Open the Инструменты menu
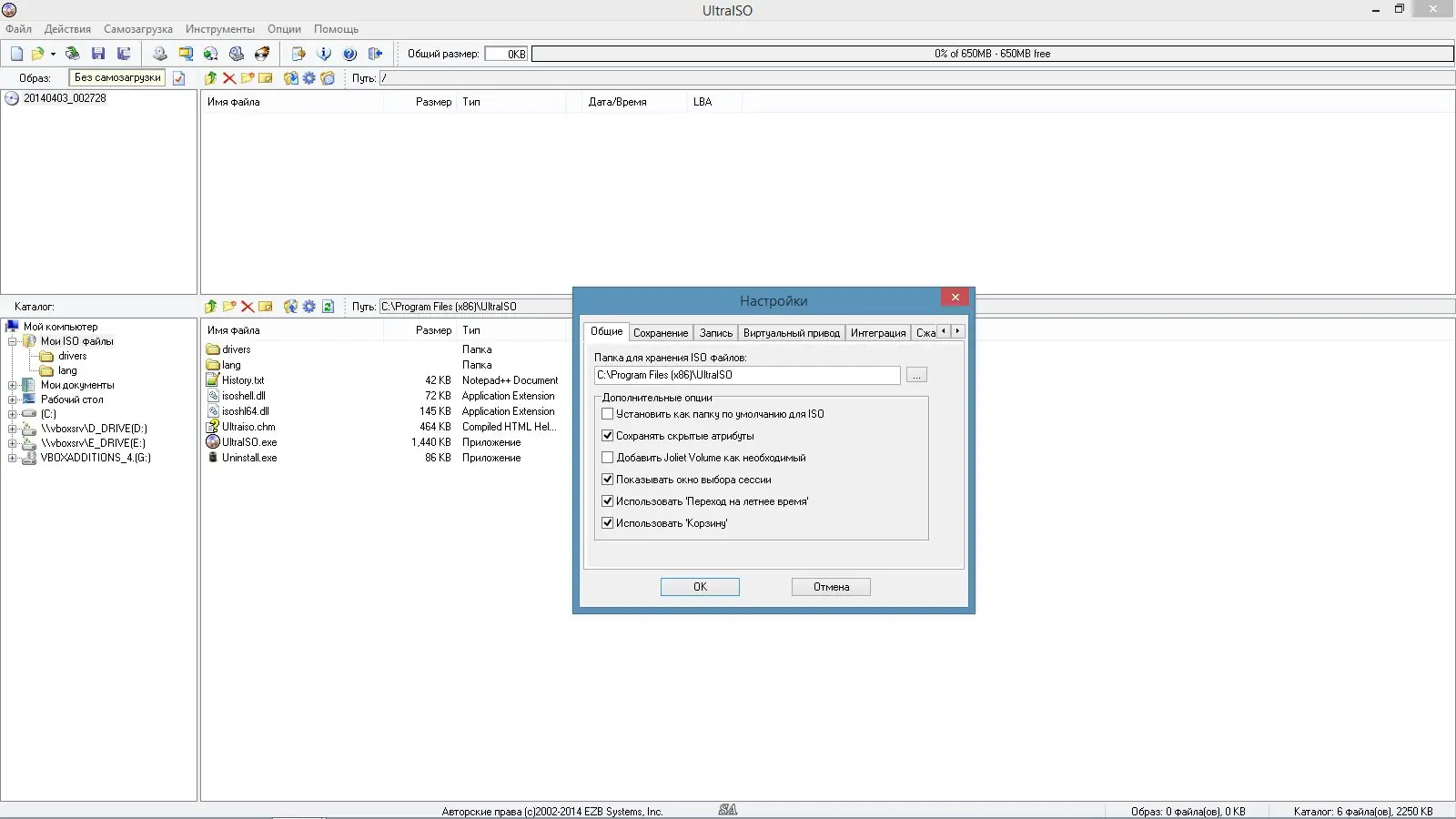Image resolution: width=1456 pixels, height=819 pixels. click(220, 29)
